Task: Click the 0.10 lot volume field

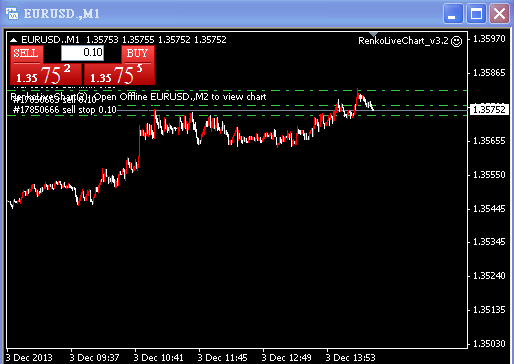Action: pos(82,53)
